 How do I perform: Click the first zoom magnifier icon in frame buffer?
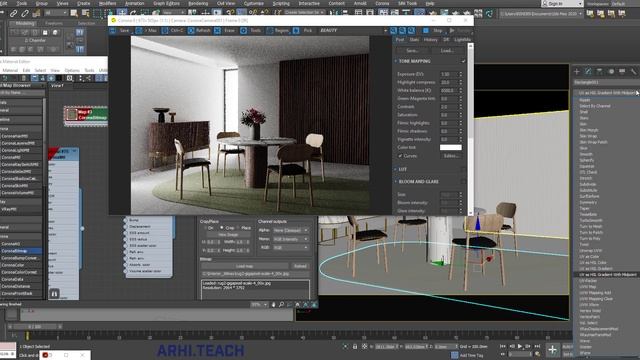click(393, 31)
